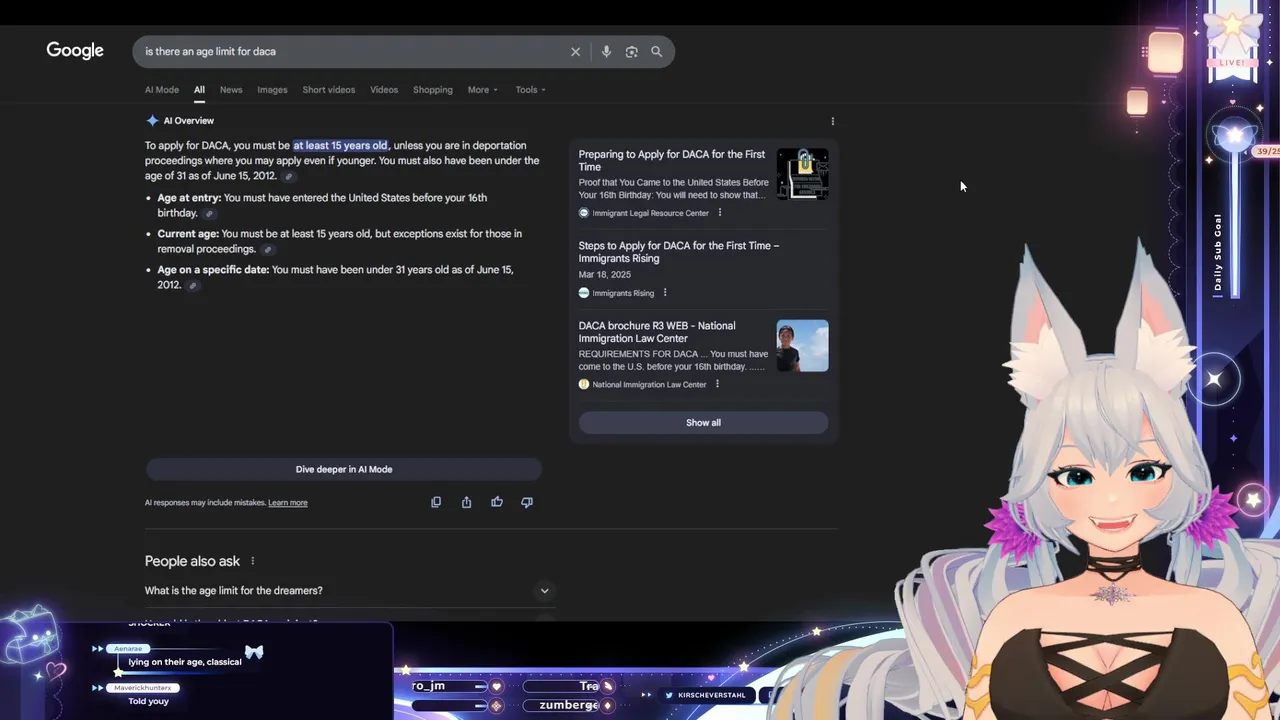Click 'Current age:' bullet text
The height and width of the screenshot is (720, 1280).
[x=188, y=234]
